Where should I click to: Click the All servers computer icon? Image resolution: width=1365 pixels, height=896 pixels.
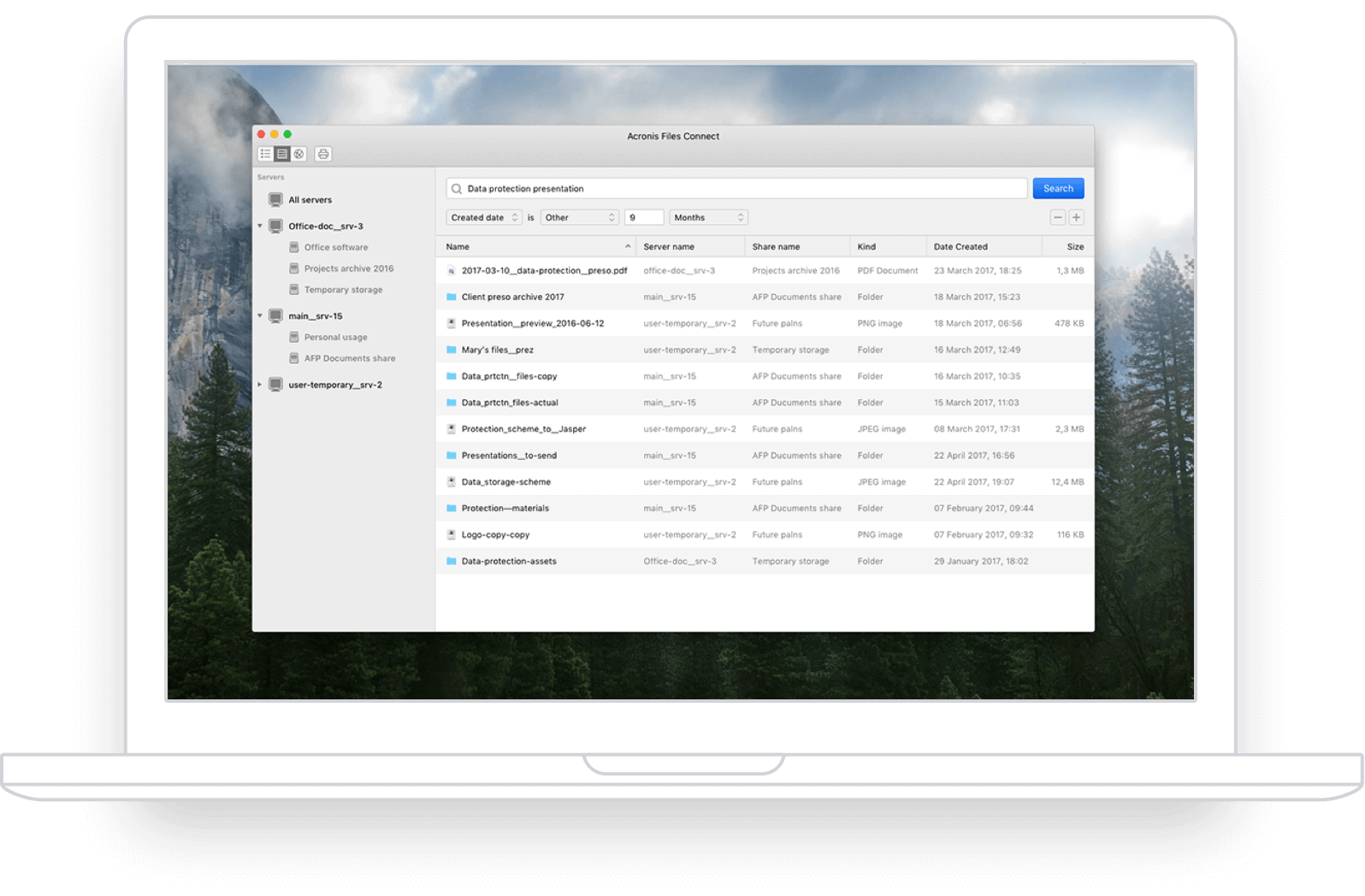pyautogui.click(x=275, y=199)
